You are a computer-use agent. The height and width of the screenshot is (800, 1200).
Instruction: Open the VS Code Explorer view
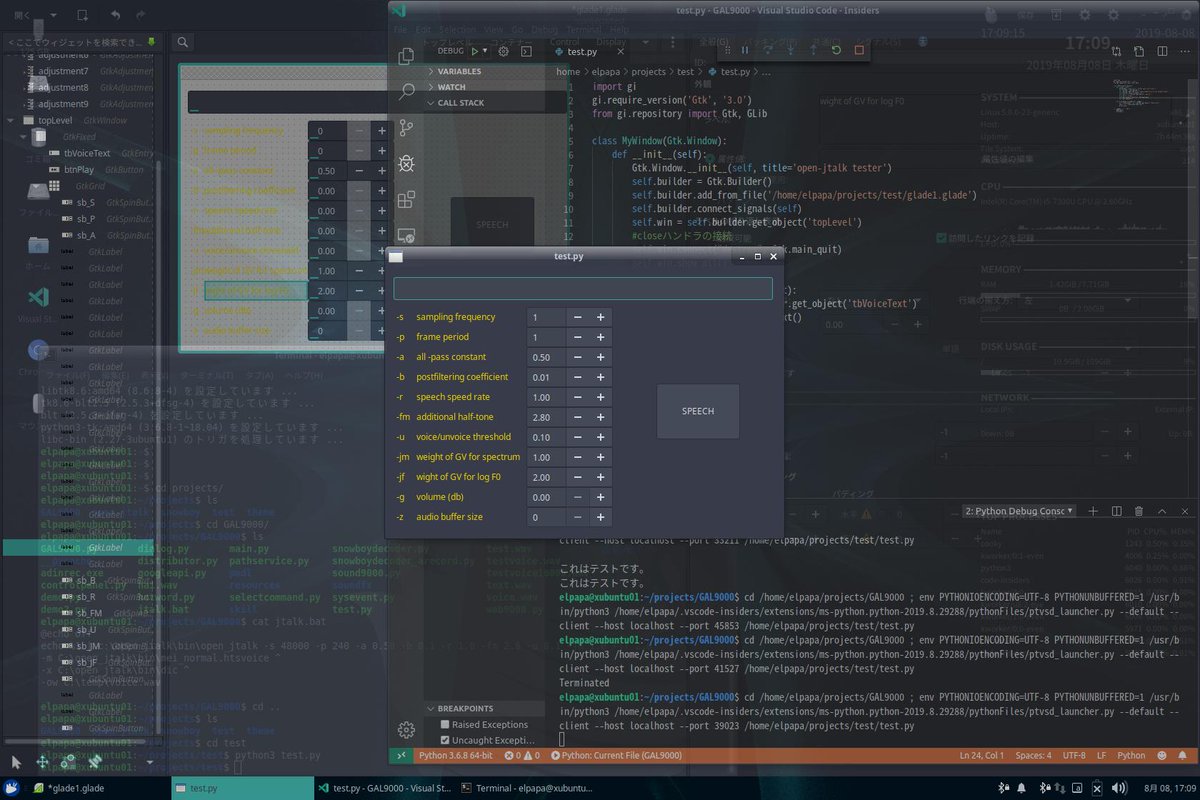click(x=406, y=56)
